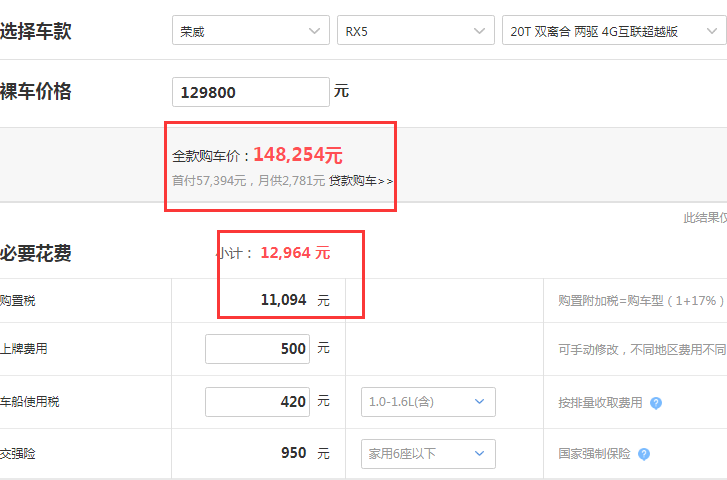Screen dimensions: 727x480
Task: Click the 首付57,394元 text
Action: 209,181
